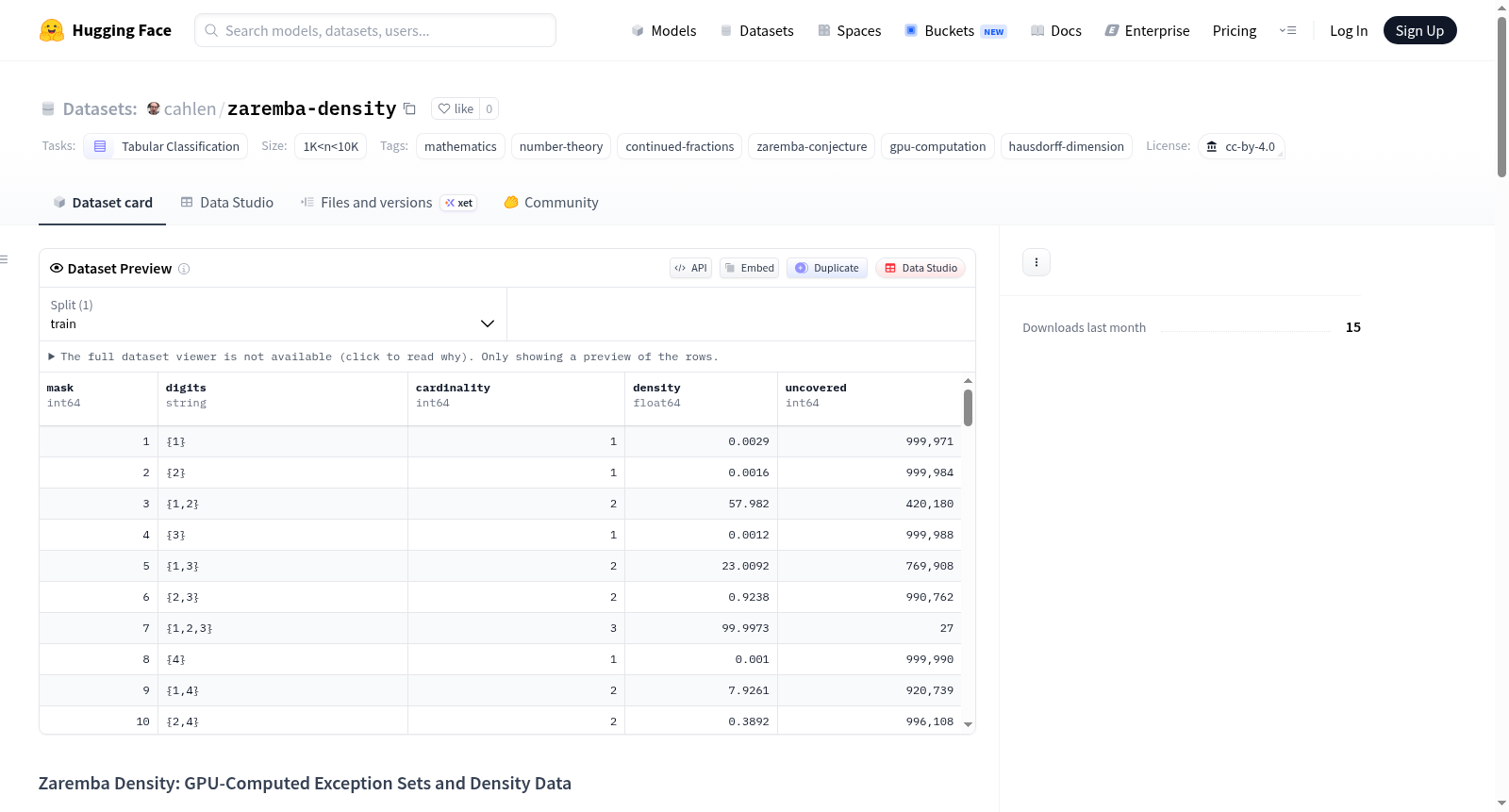The height and width of the screenshot is (812, 1509).
Task: Click the Buckets NEW badge
Action: coord(994,31)
